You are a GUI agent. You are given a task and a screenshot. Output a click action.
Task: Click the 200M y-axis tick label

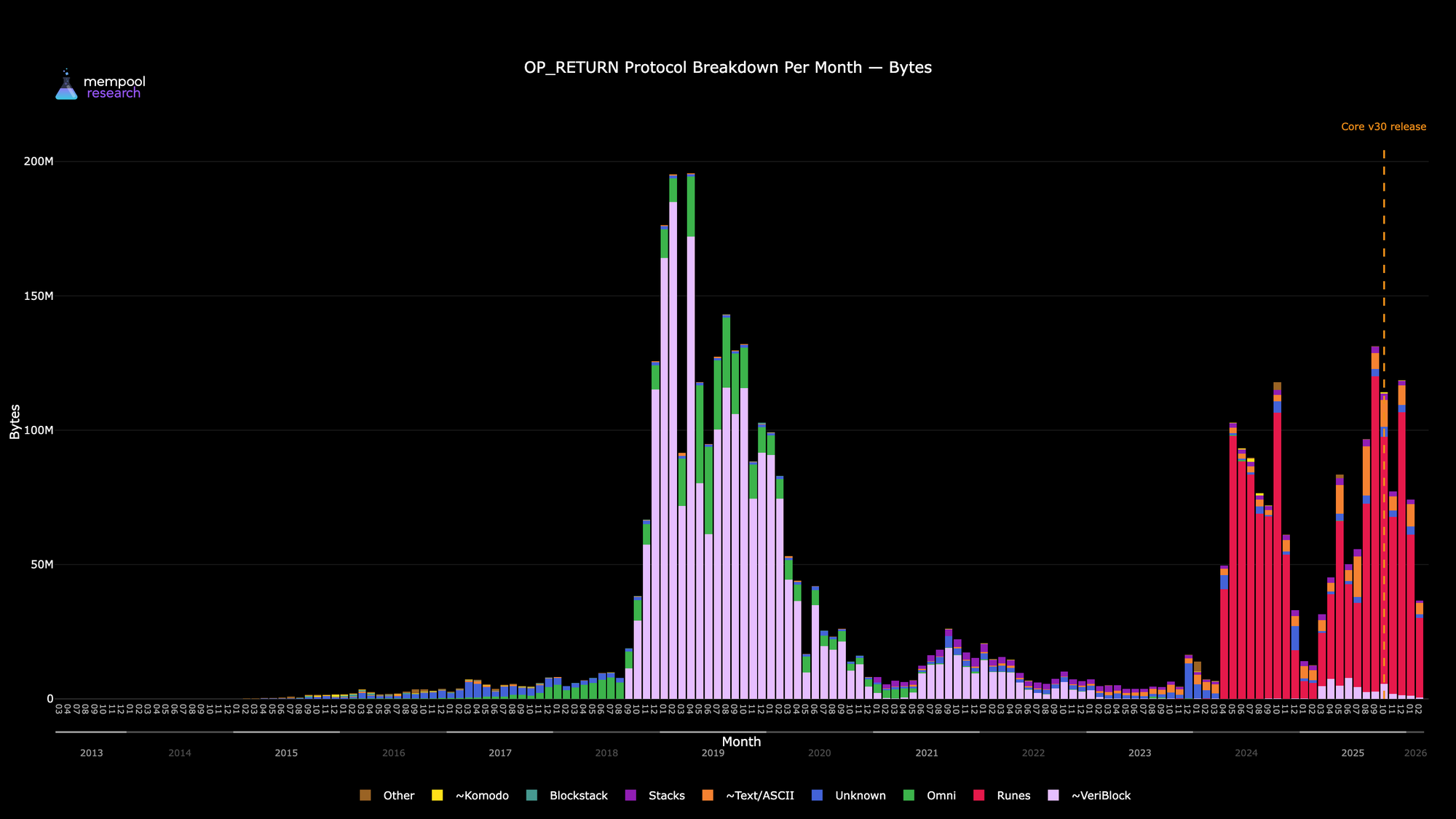click(x=39, y=162)
